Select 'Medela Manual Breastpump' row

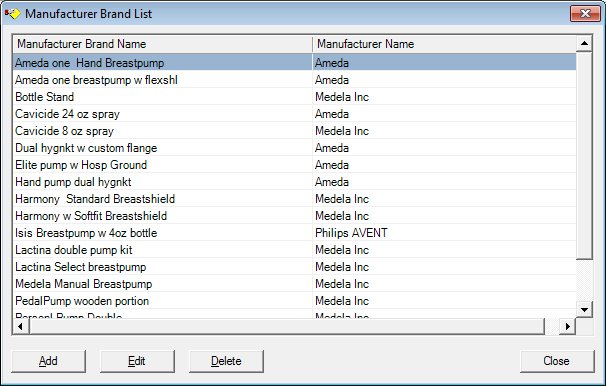point(294,284)
